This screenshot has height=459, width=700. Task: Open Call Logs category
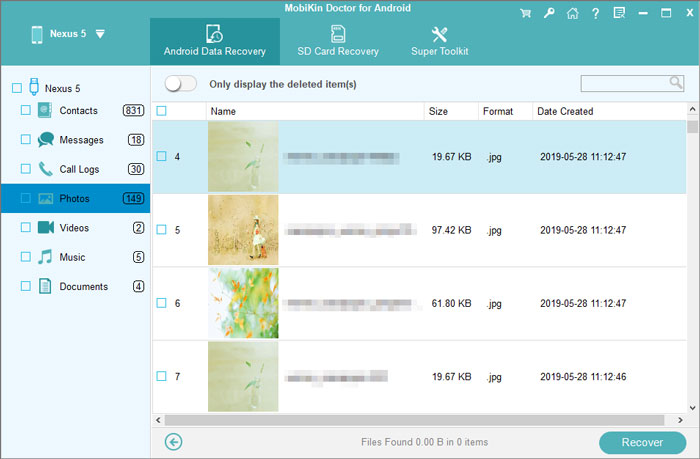[x=78, y=169]
